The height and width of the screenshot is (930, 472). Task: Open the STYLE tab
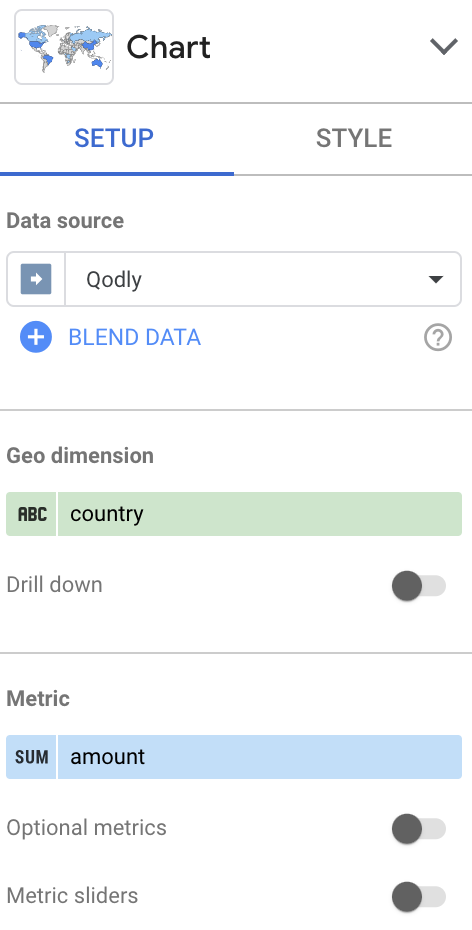tap(353, 138)
